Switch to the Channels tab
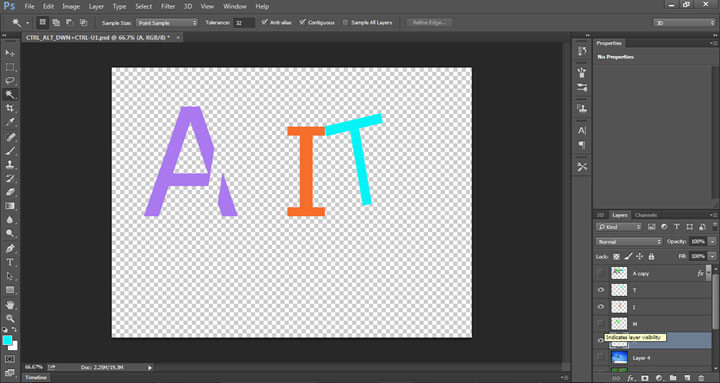 tap(645, 215)
